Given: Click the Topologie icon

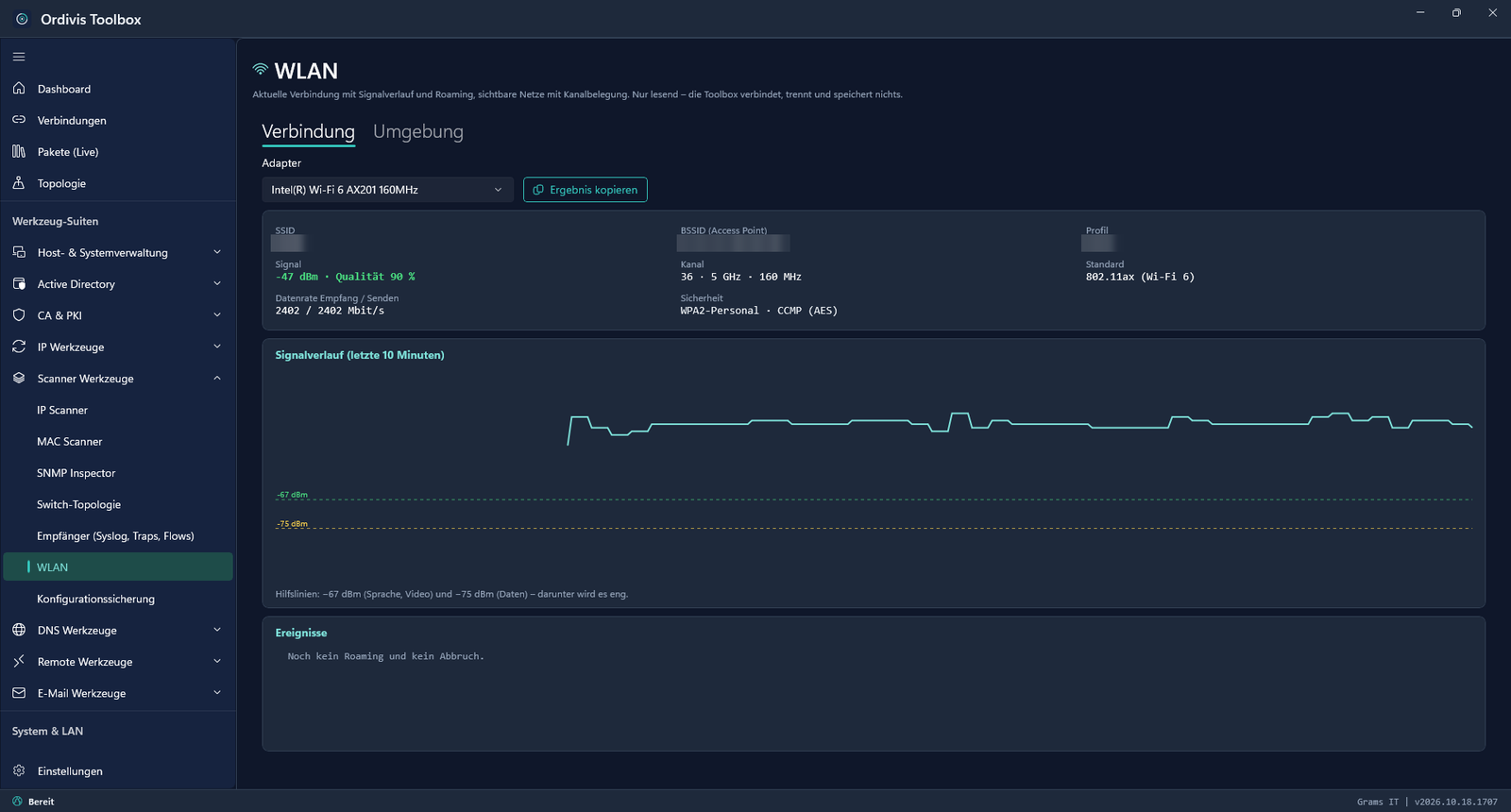Looking at the screenshot, I should pos(19,183).
